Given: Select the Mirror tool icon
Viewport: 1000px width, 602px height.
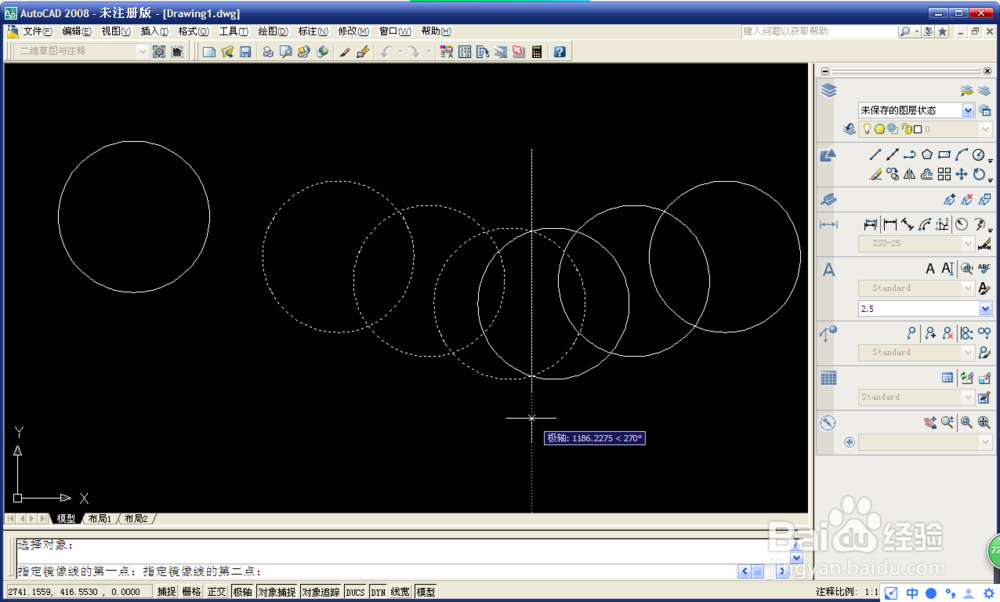Looking at the screenshot, I should coord(909,173).
